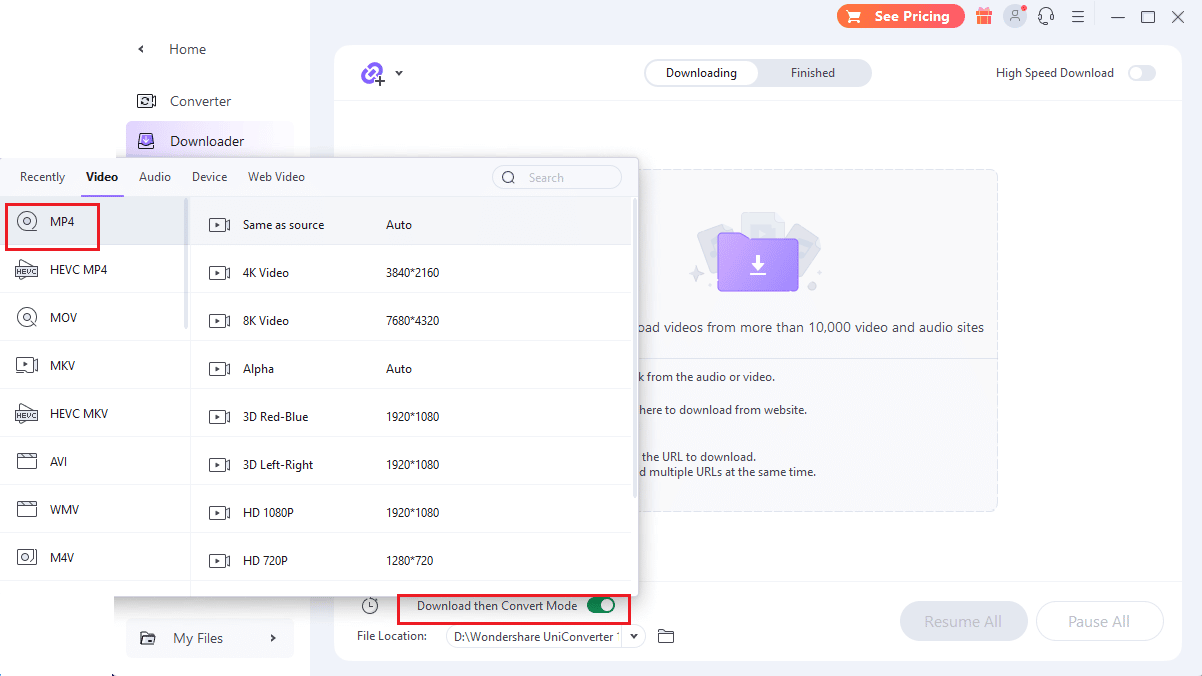Select MOV format icon
This screenshot has width=1202, height=676.
tap(27, 317)
